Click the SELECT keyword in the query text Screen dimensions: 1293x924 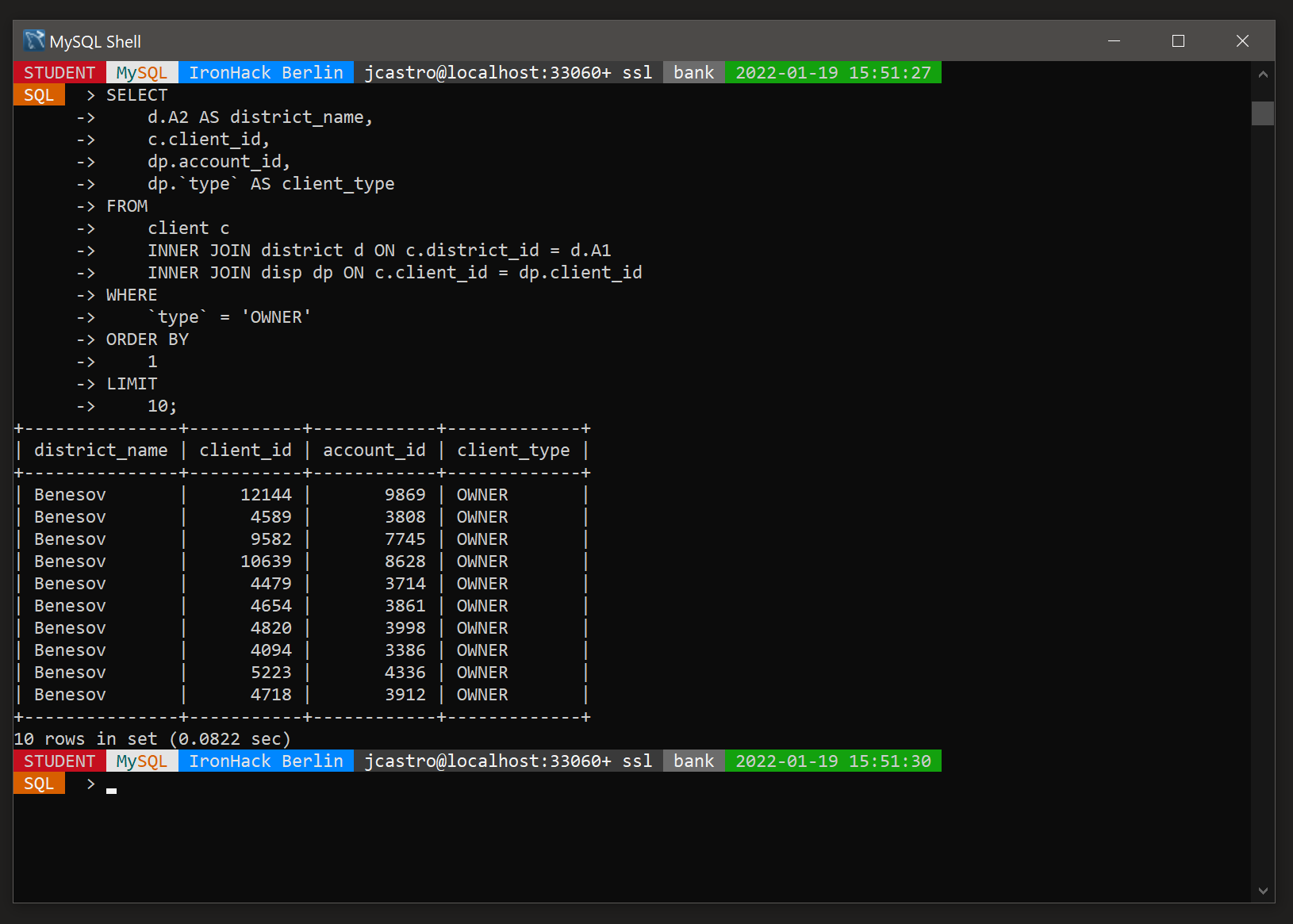[x=136, y=94]
